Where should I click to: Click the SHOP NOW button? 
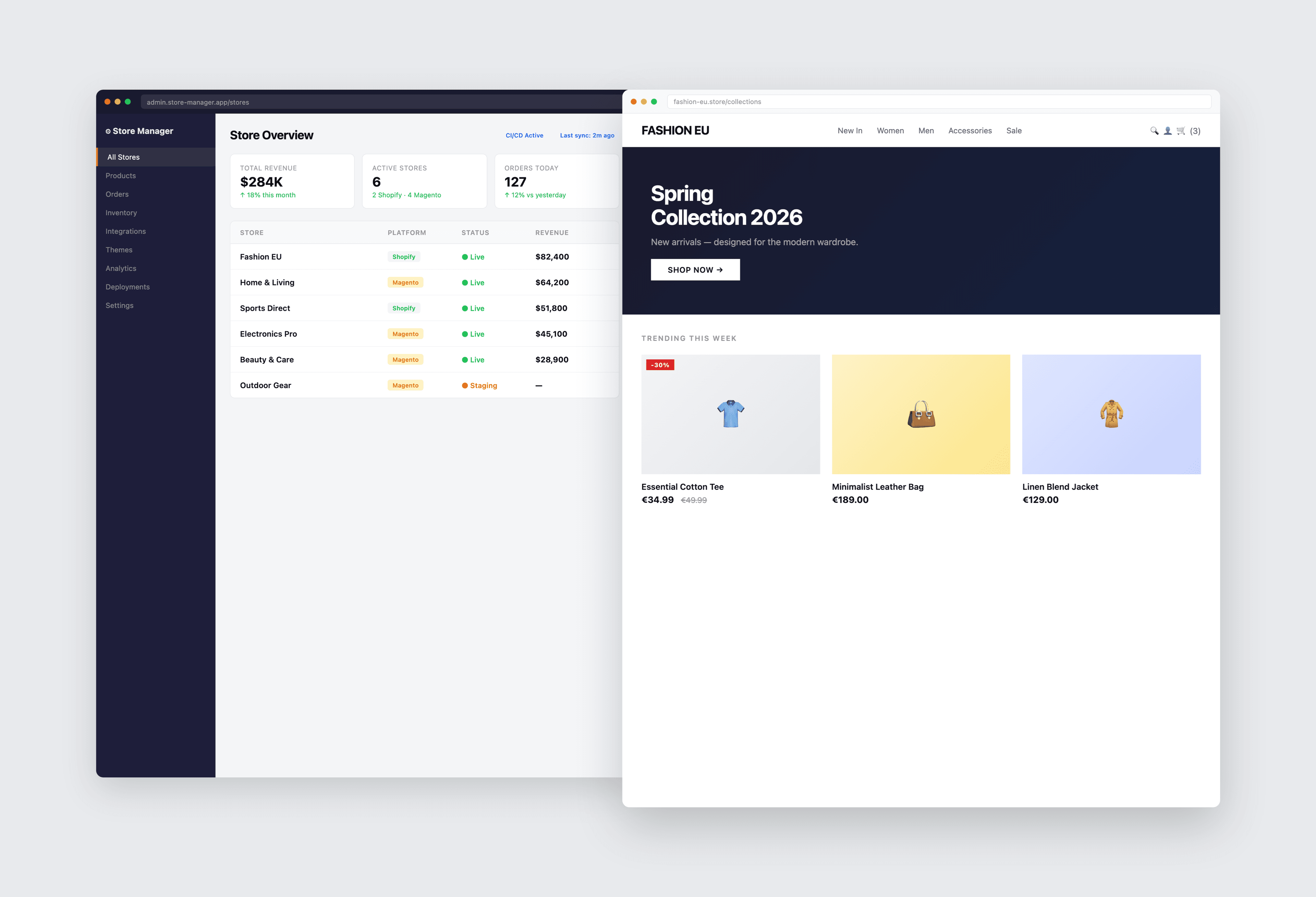695,270
